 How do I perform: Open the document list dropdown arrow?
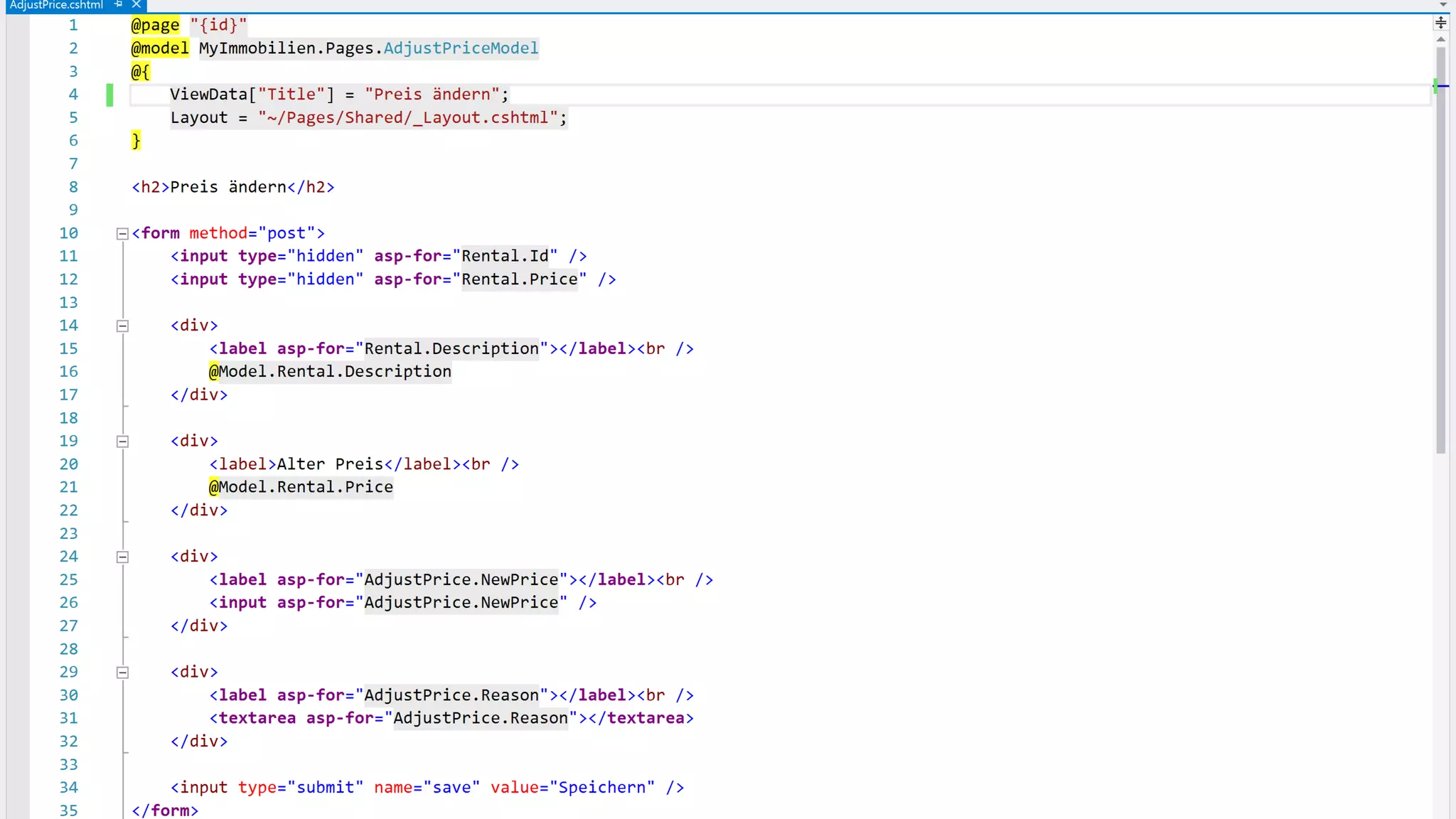1443,4
